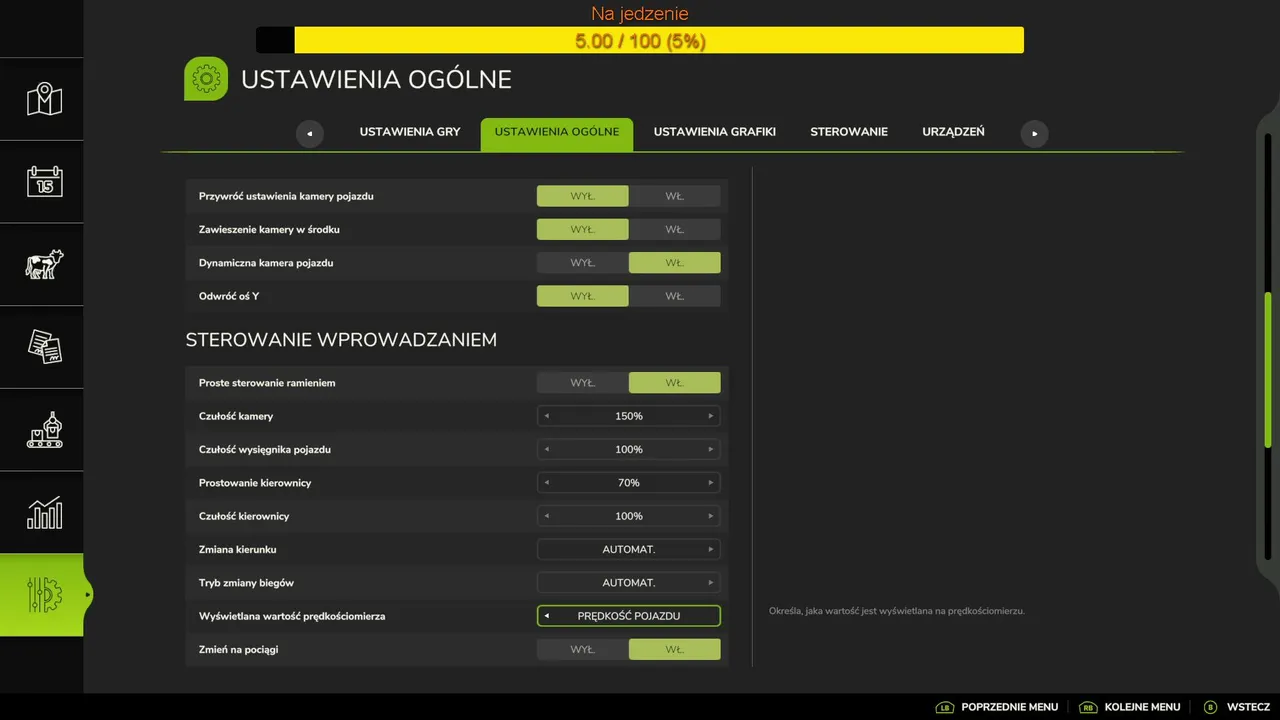Select the Wyświetlana wartość prędkościomierza label

[292, 616]
